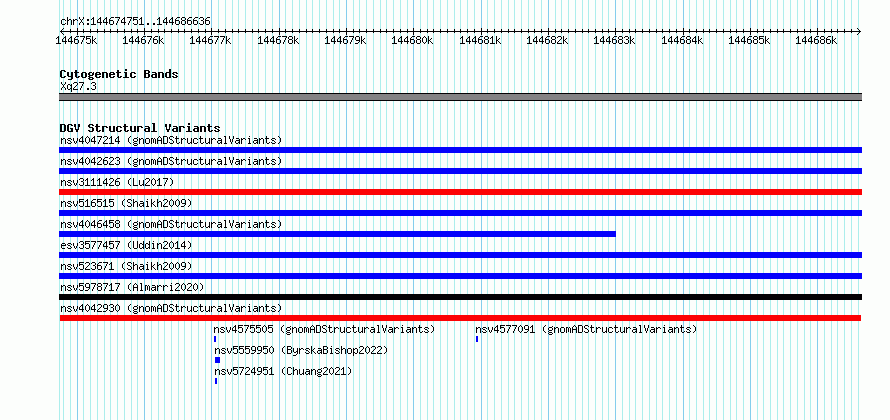Screen dimensions: 890x420
Task: Click the nsv4575505 (gnomADStructuralVariants) label
Action: (x=324, y=329)
